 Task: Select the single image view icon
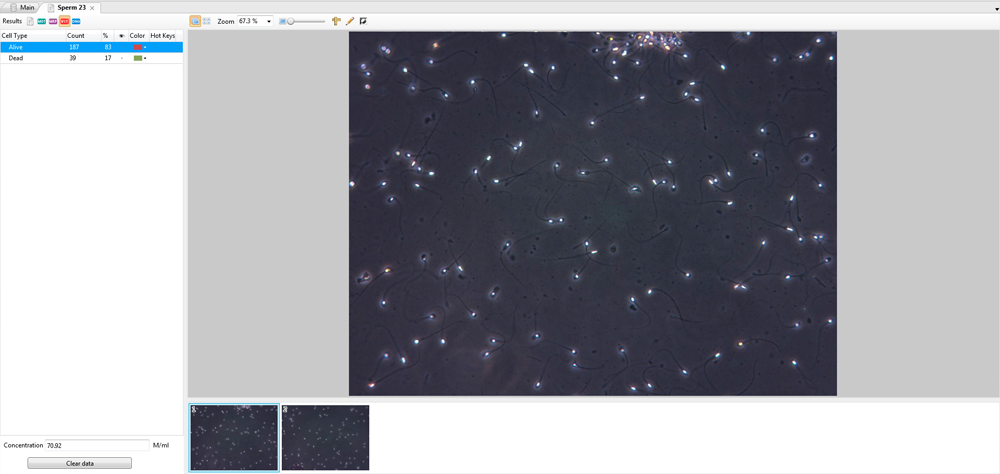(195, 21)
